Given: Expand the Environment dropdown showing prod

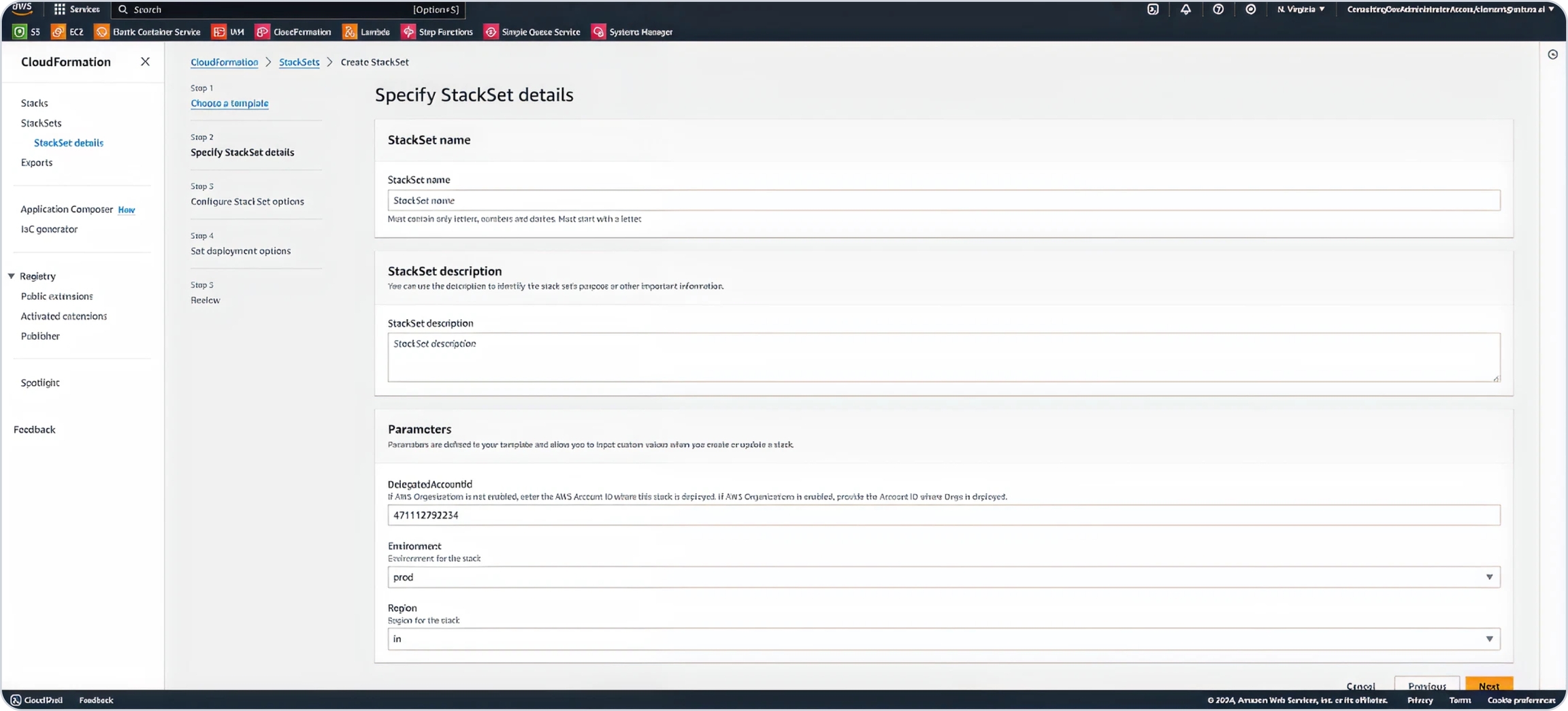Looking at the screenshot, I should click(x=943, y=577).
